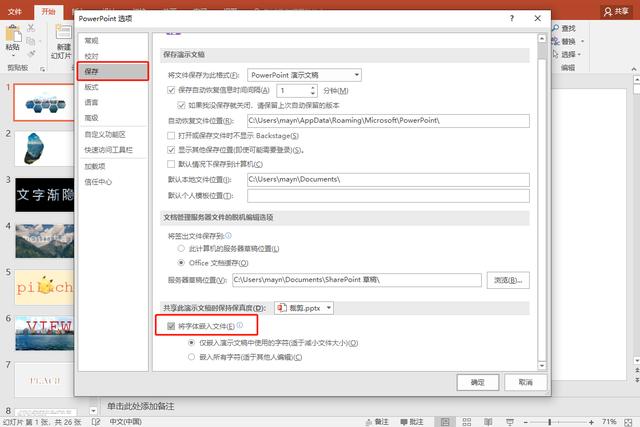
Task: Click zoom out minus icon
Action: coord(526,422)
